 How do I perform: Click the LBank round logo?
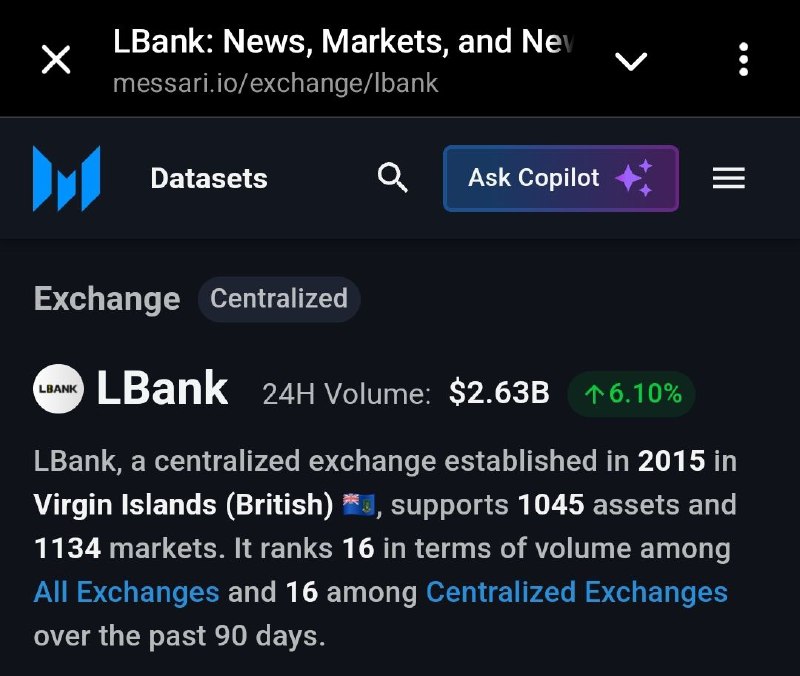coord(58,389)
